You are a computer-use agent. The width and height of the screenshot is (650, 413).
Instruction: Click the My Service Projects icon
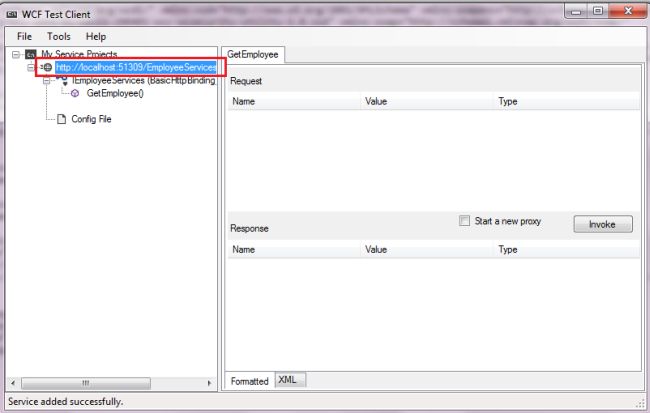(x=31, y=54)
